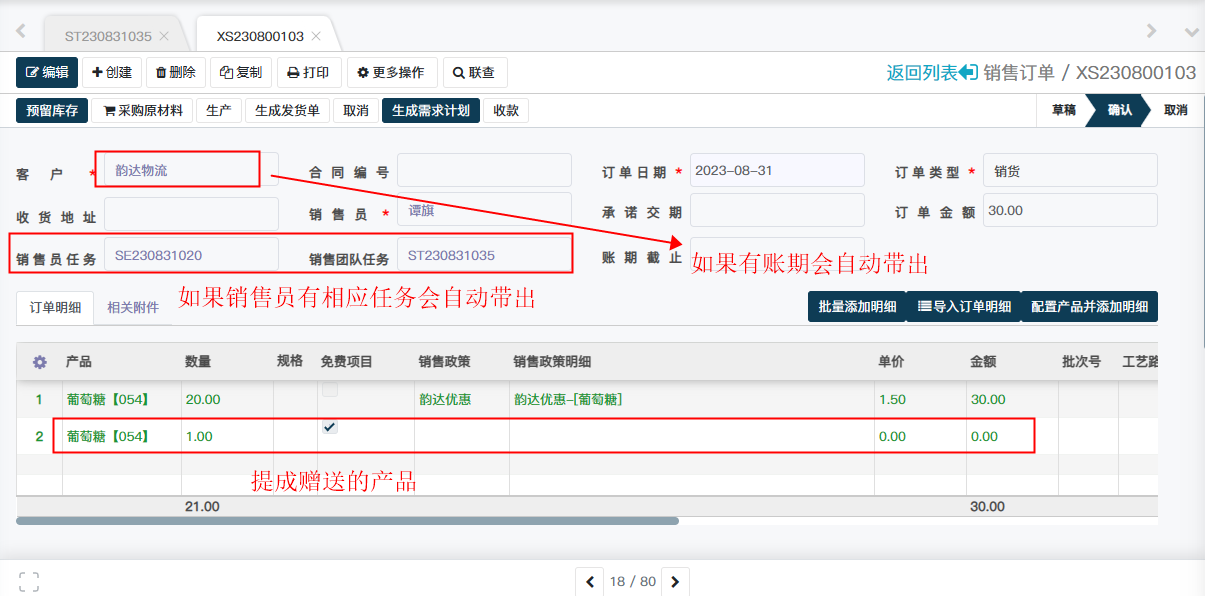Click the 合同编号 input field
Screen dimensions: 1205x596
click(x=484, y=170)
